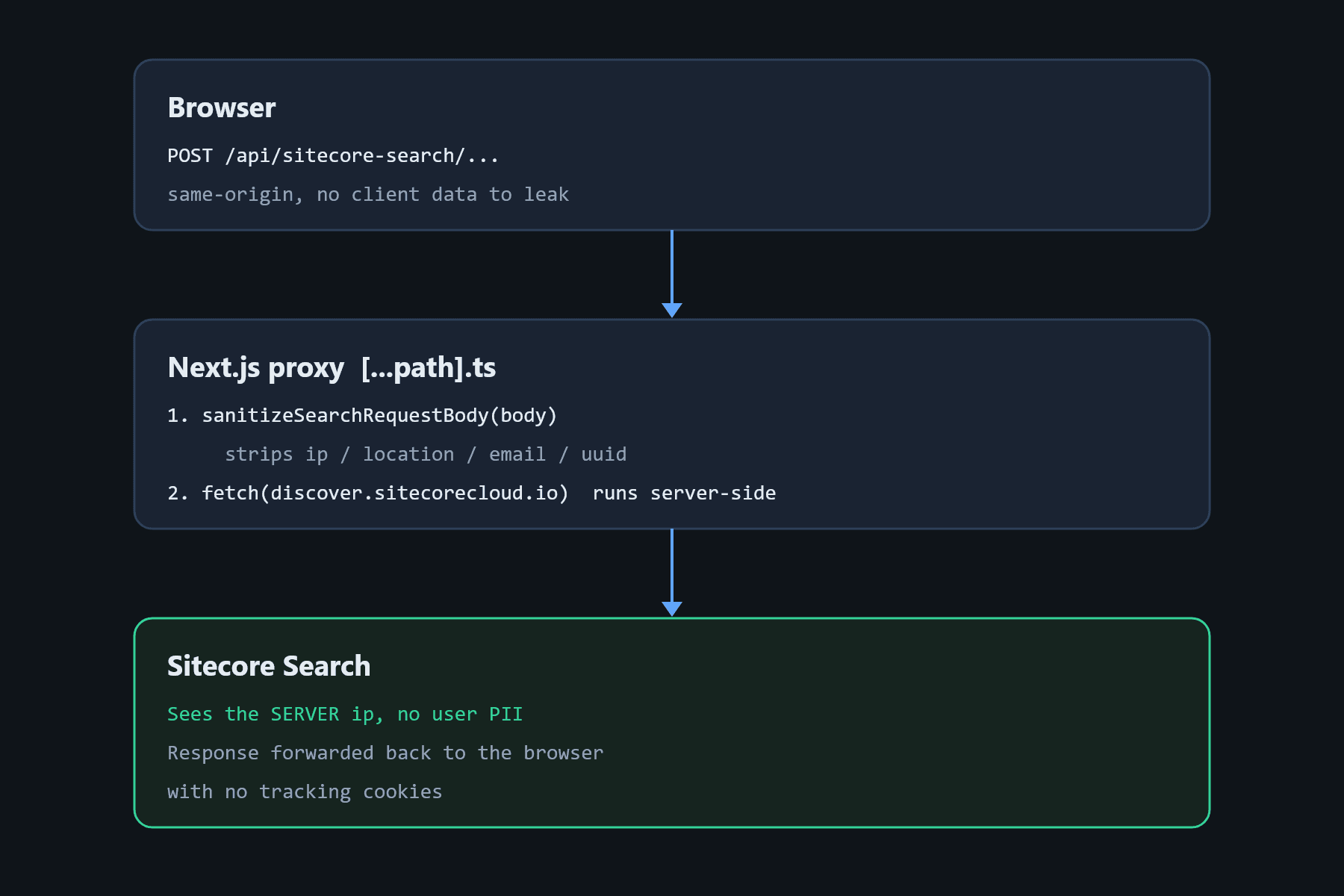
Task: Select 'Response forwarded back to the browser' line
Action: coord(385,753)
